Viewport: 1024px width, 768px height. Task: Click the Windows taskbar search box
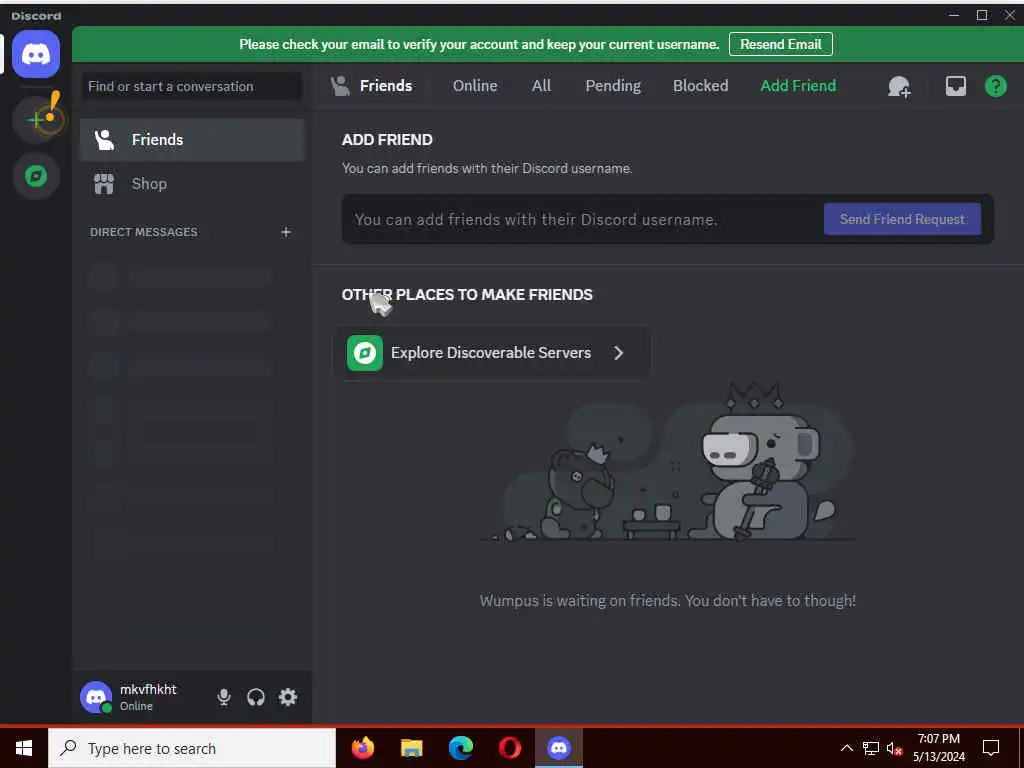(x=191, y=748)
